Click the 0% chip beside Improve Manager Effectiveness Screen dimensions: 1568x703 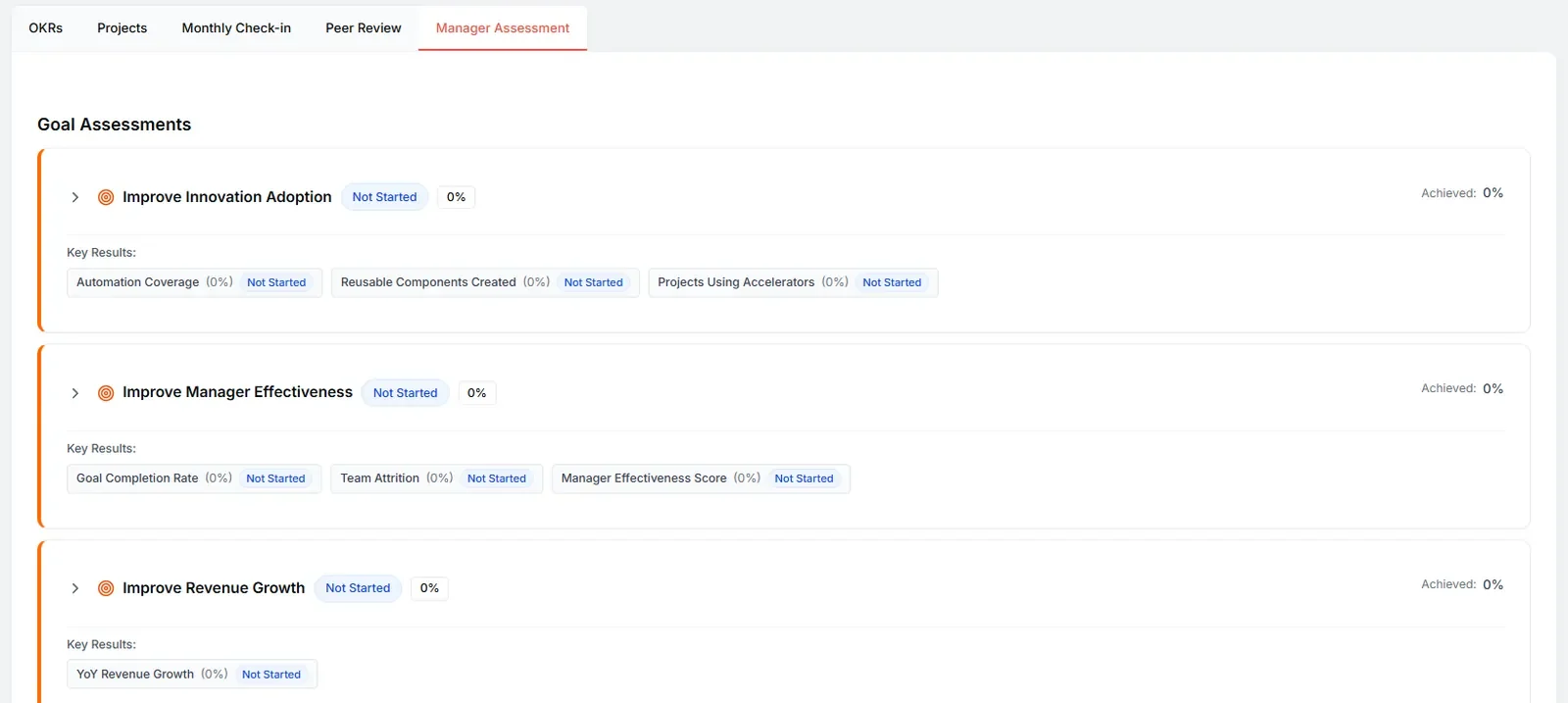476,393
